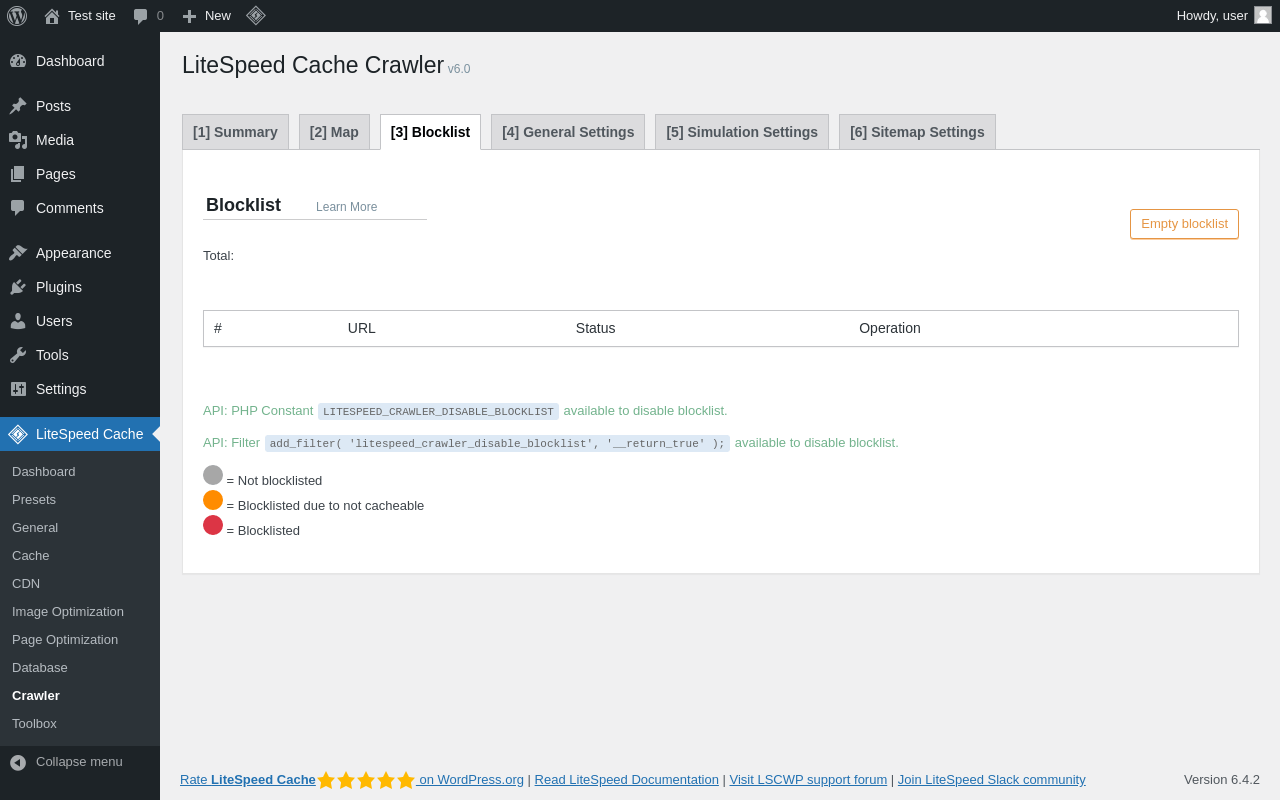Open the Test site home icon

[x=52, y=16]
